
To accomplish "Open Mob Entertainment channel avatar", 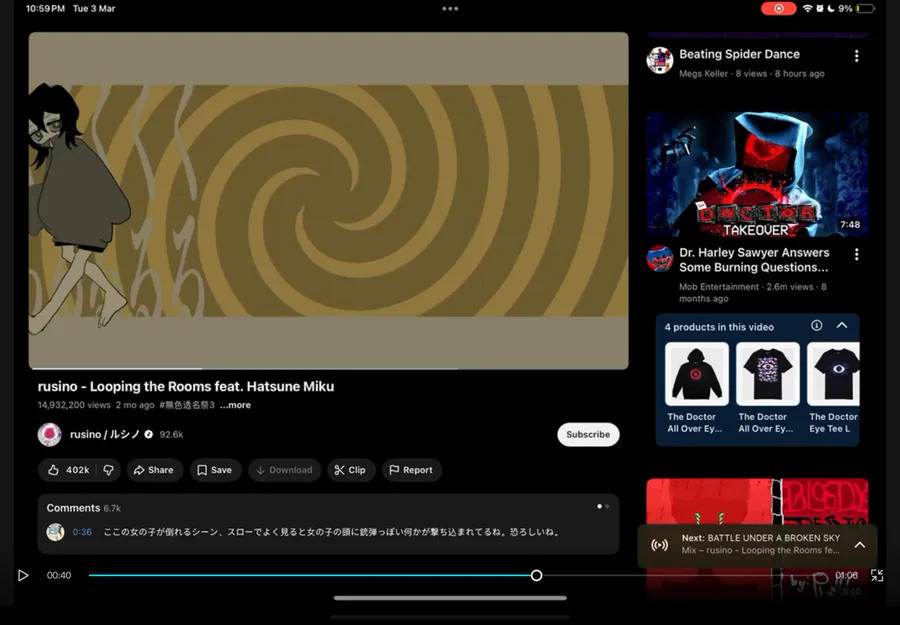I will (660, 259).
